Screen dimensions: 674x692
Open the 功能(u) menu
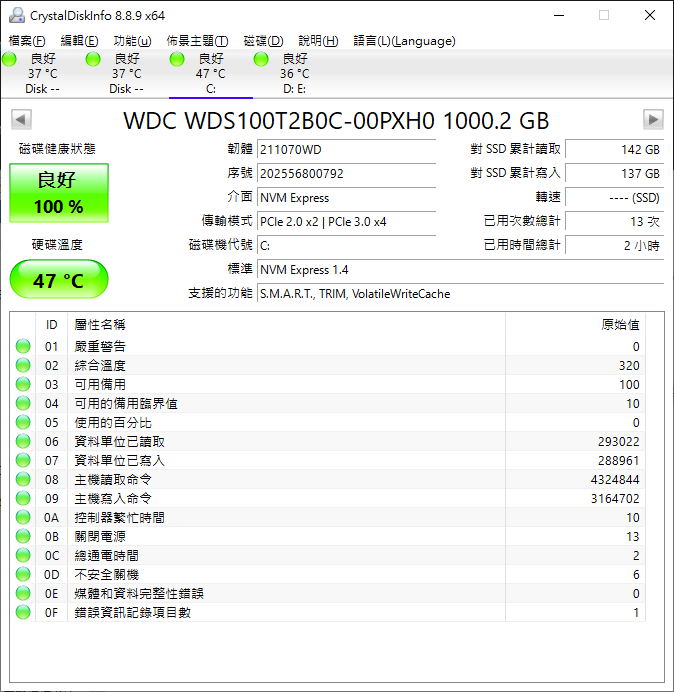(132, 41)
